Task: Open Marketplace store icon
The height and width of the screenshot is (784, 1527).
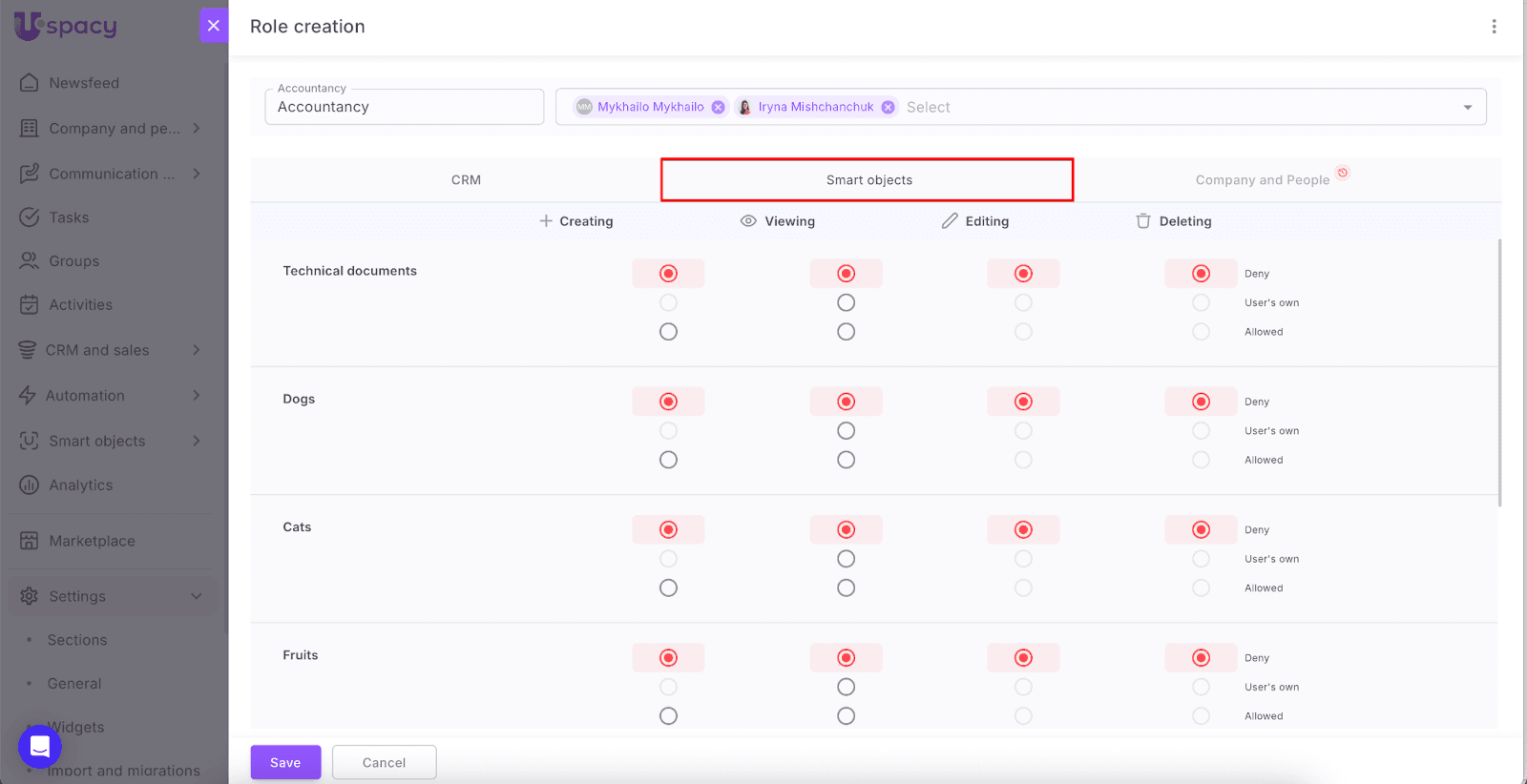Action: [30, 541]
